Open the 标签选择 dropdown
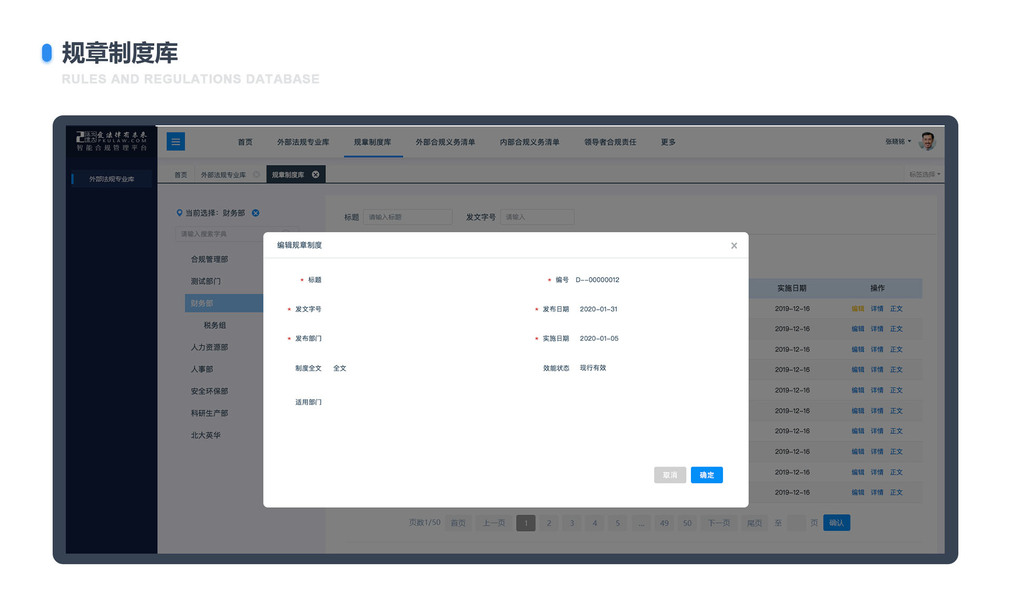Viewport: 1011px width, 600px height. tap(925, 175)
